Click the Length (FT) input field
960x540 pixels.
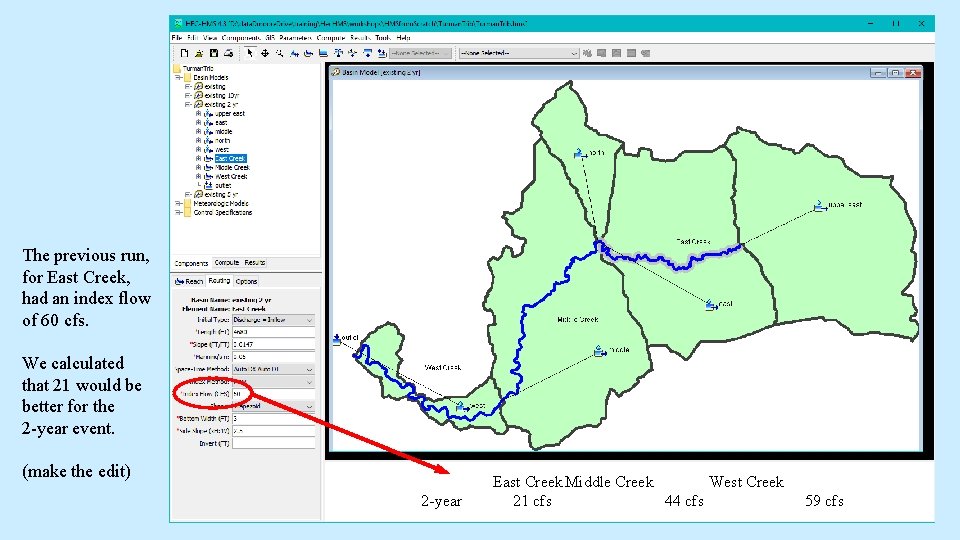click(x=273, y=332)
